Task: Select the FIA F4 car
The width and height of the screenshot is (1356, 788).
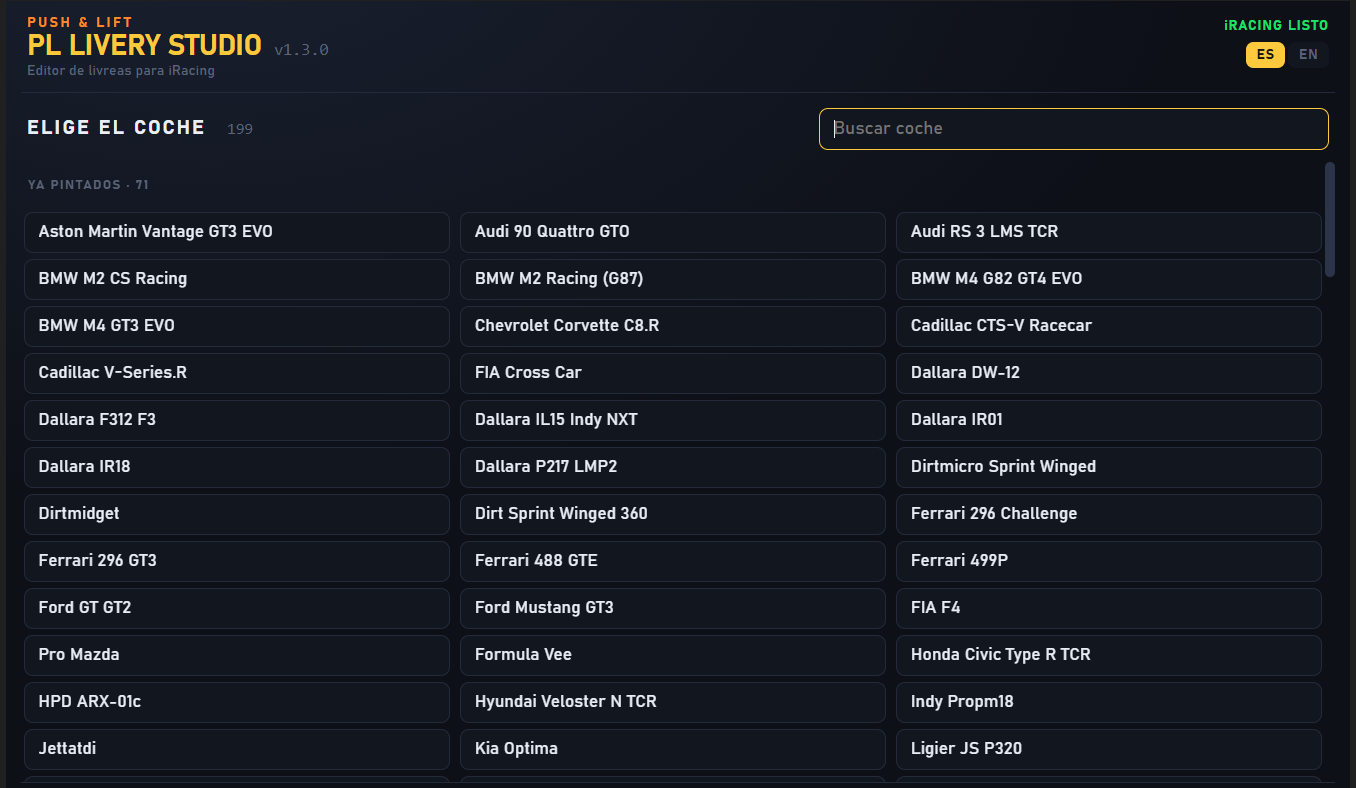Action: click(1109, 608)
